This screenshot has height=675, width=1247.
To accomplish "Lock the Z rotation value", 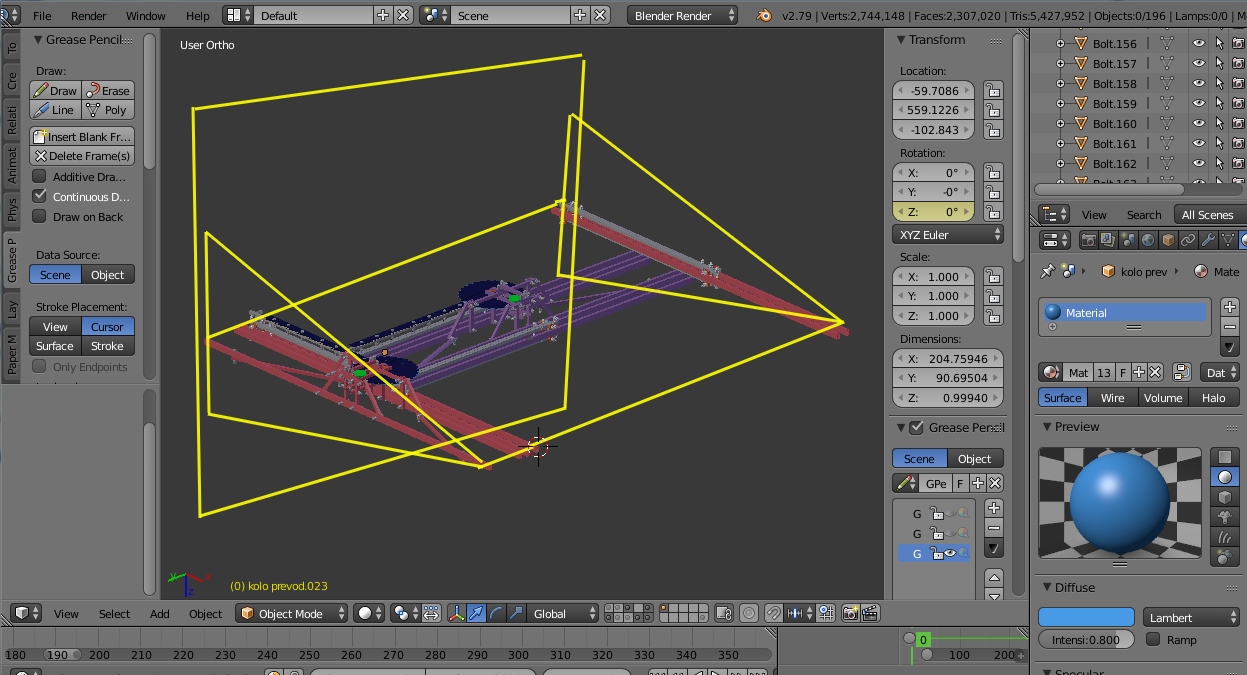I will point(992,212).
